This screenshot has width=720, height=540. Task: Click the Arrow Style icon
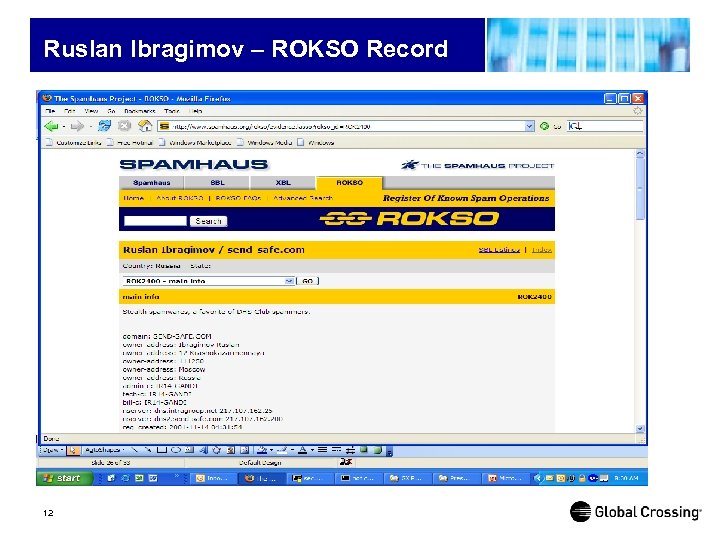point(350,450)
